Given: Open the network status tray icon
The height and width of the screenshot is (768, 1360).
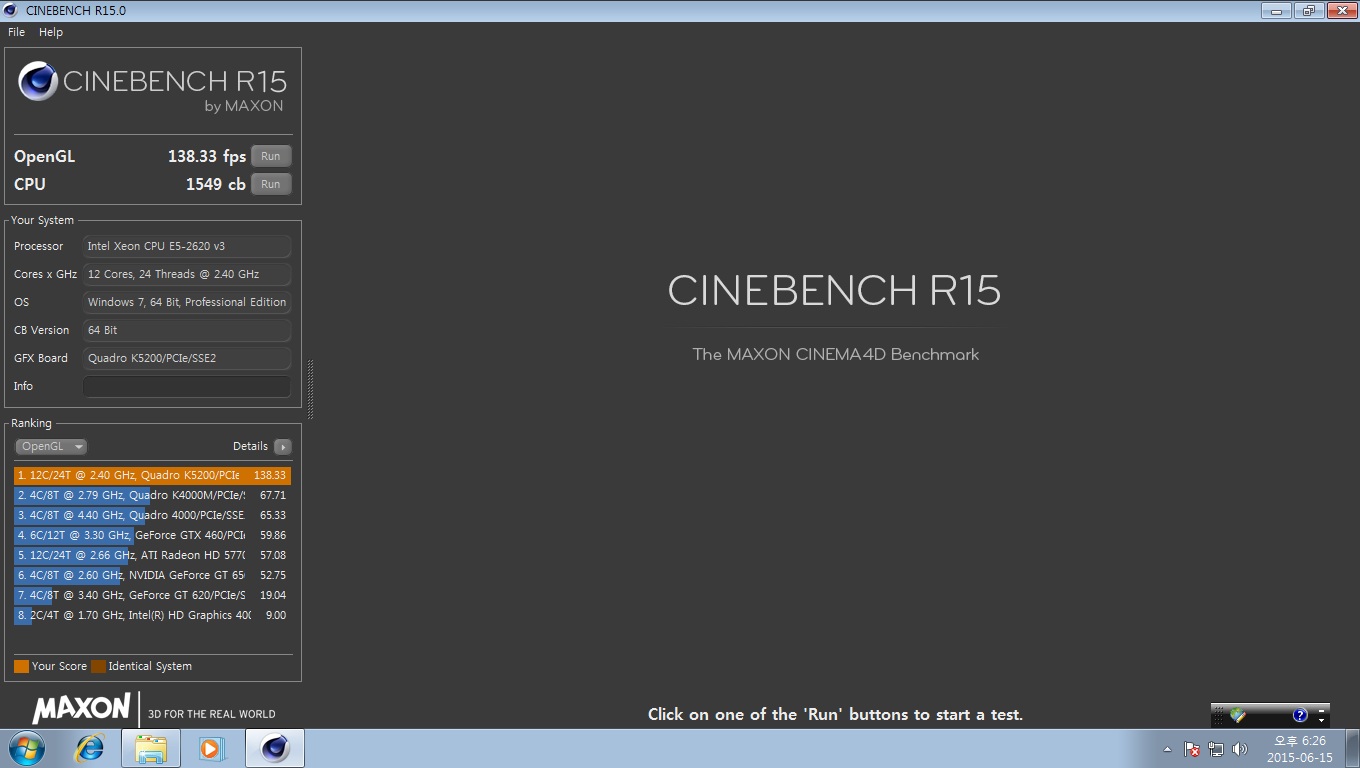Looking at the screenshot, I should pos(1216,749).
